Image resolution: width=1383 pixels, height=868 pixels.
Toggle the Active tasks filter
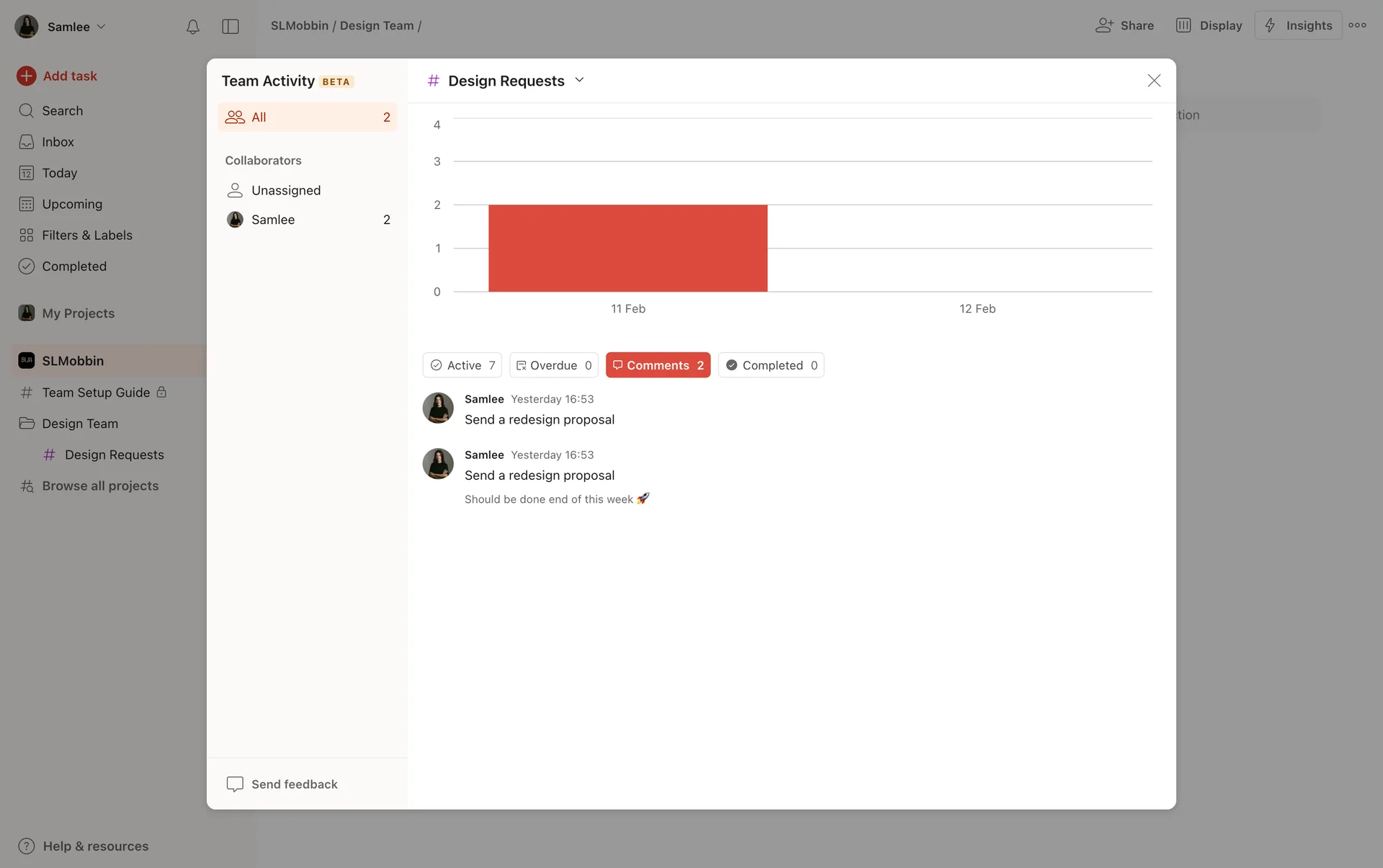click(462, 365)
